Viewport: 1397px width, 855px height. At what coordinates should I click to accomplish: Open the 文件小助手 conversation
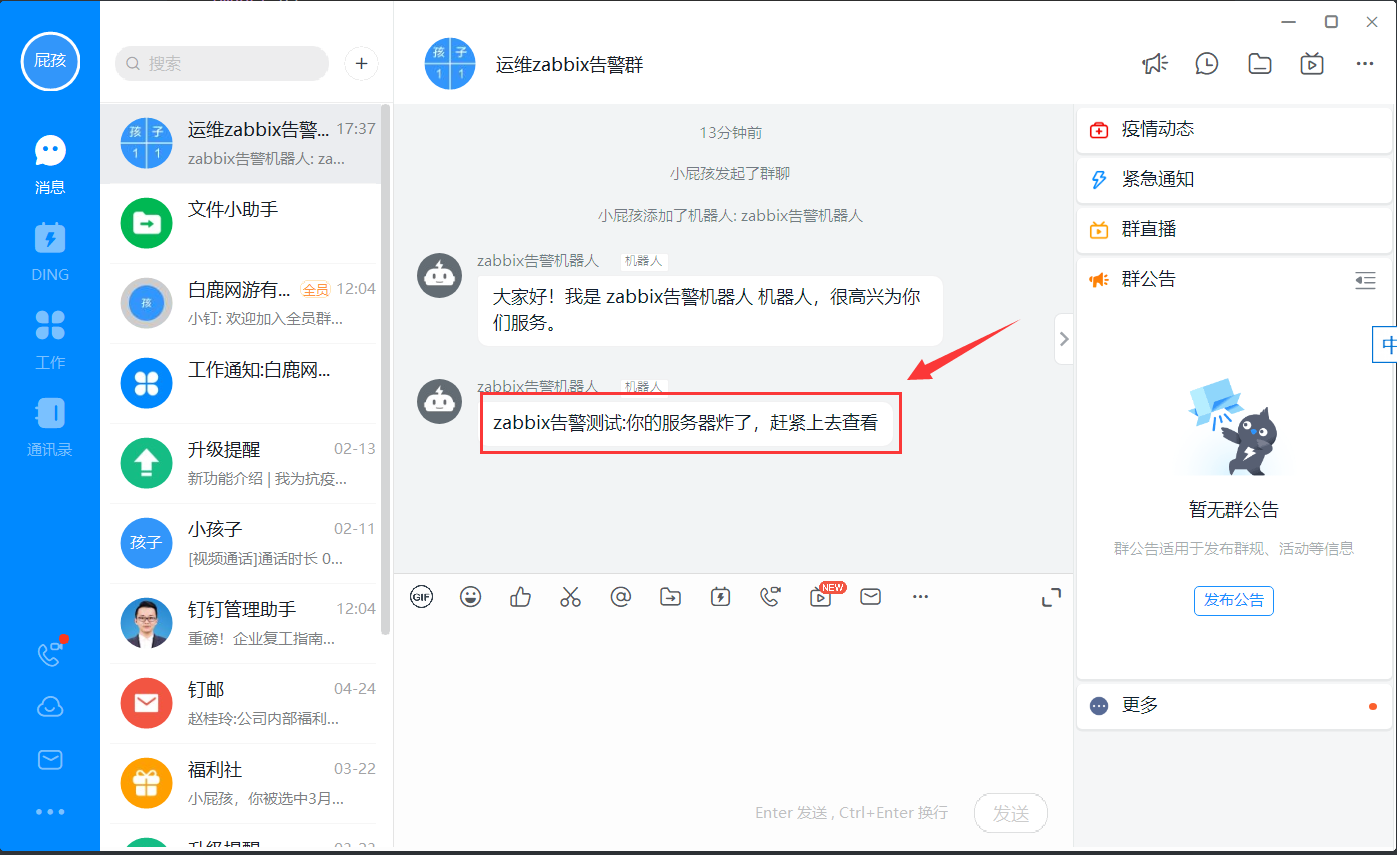click(x=240, y=224)
